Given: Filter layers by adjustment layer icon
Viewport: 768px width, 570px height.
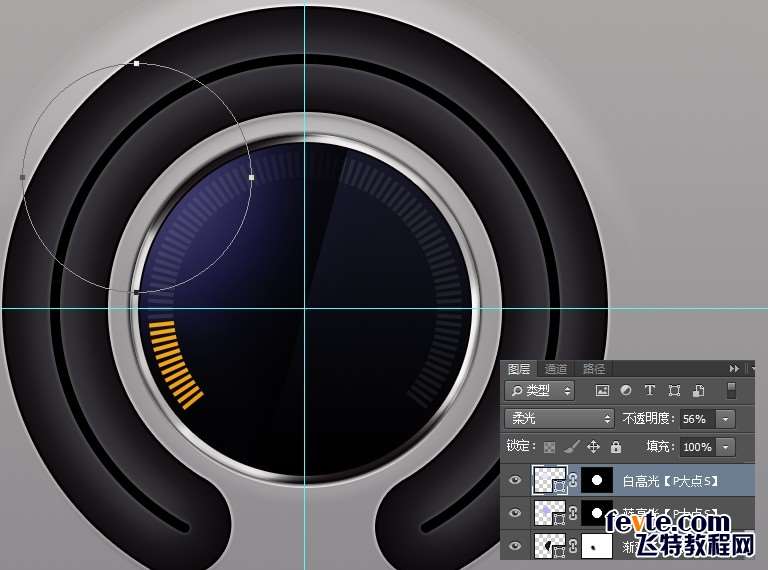Looking at the screenshot, I should tap(625, 390).
